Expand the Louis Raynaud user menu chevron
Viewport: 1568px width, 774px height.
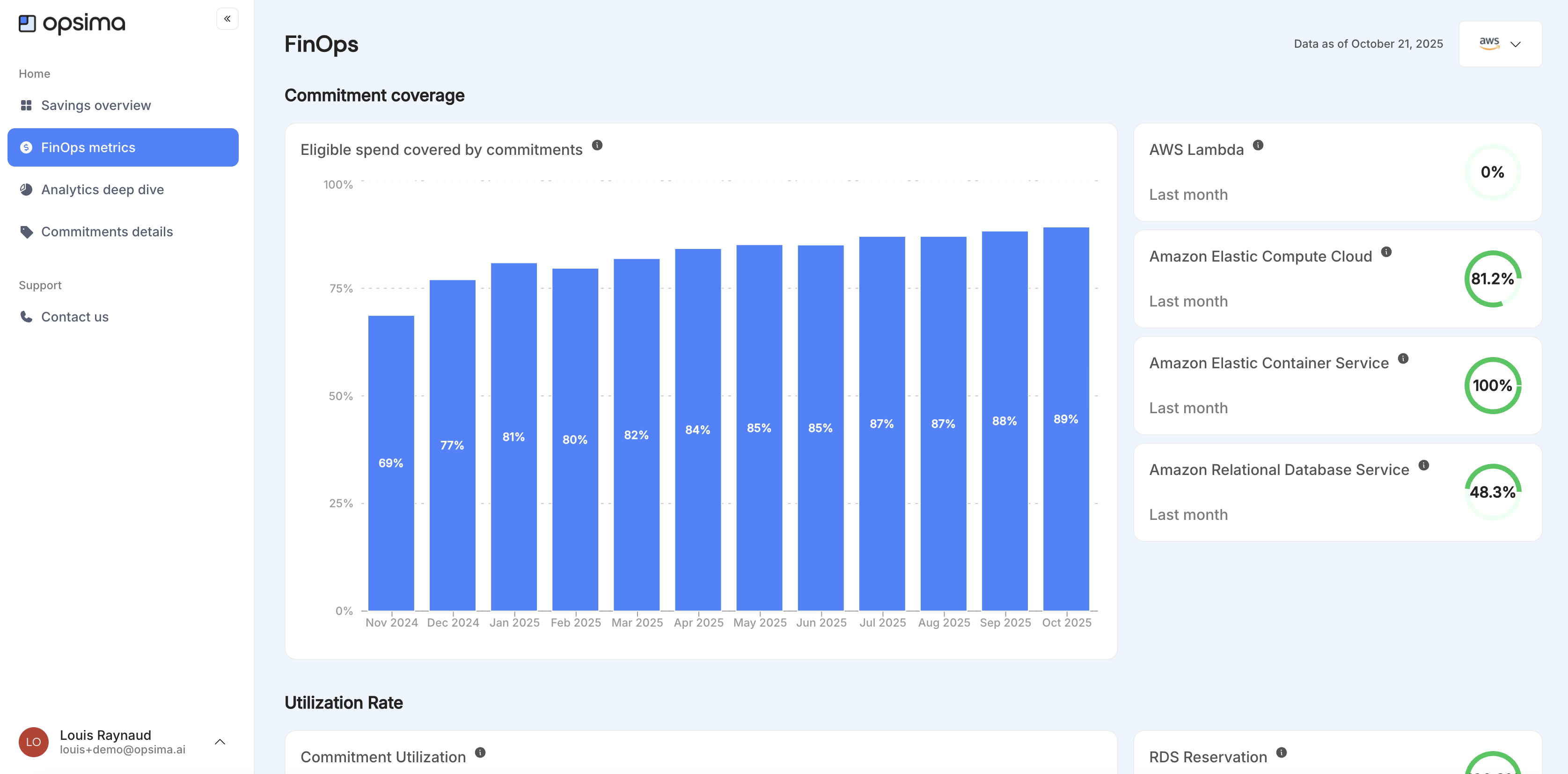(x=220, y=742)
